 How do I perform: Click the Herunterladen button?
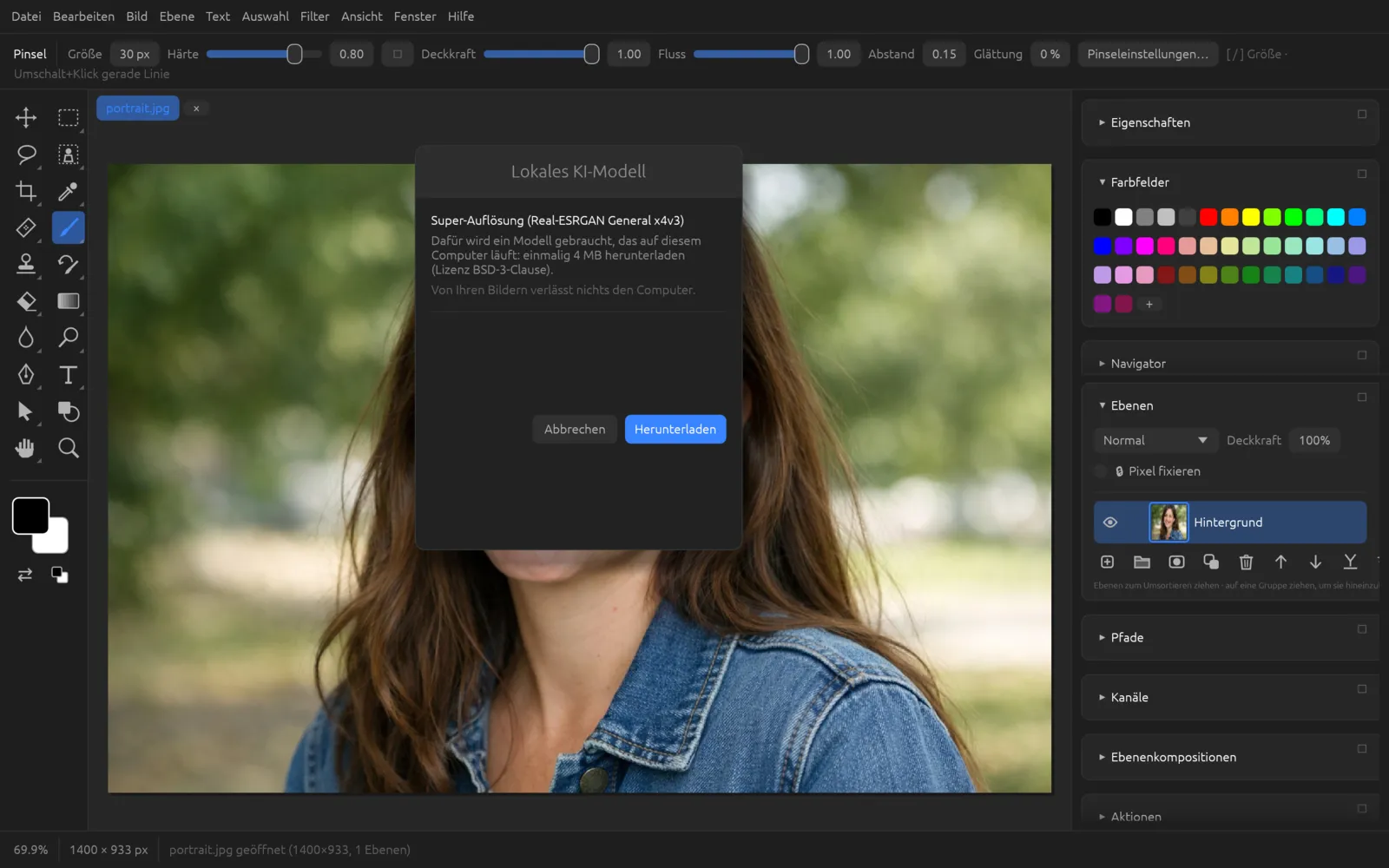[675, 429]
